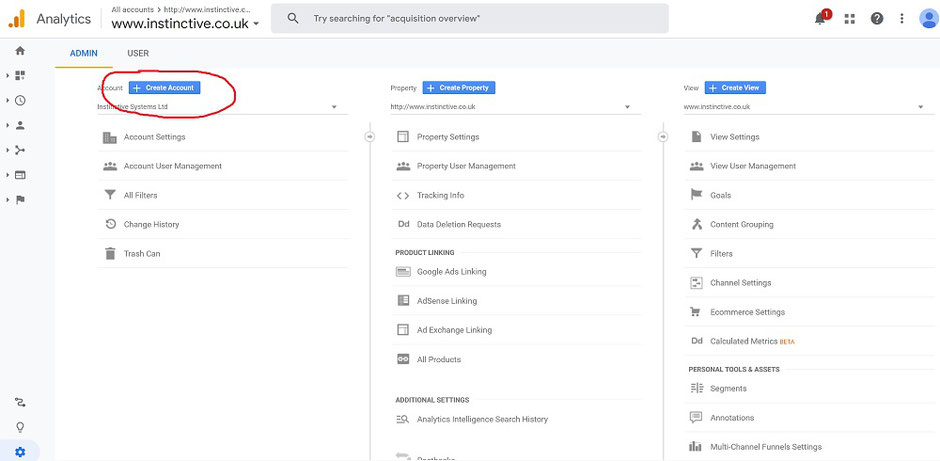Screen dimensions: 940x461
Task: Switch to the USER tab
Action: (x=138, y=53)
